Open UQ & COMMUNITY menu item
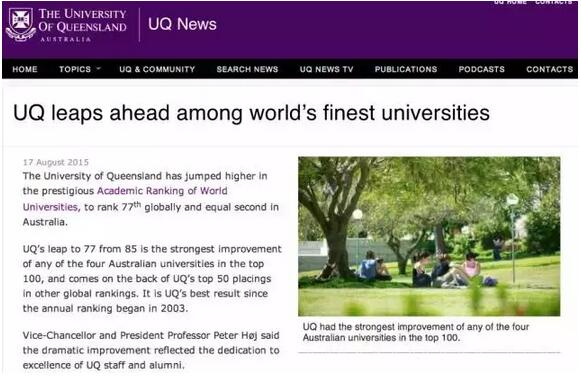The image size is (581, 377). 157,69
